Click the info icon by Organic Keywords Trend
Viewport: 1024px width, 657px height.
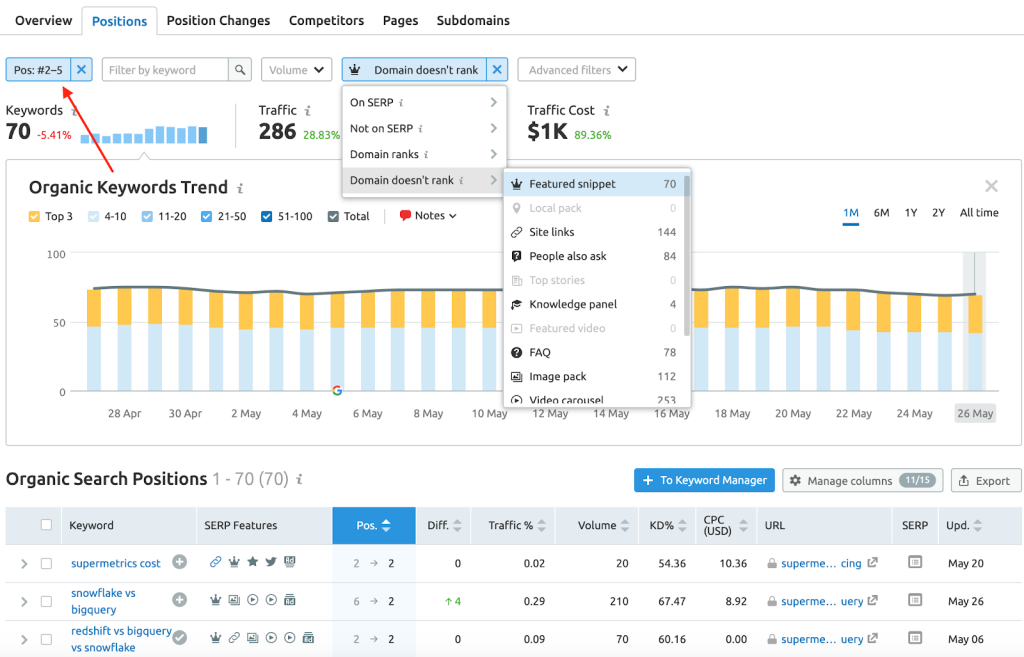240,188
